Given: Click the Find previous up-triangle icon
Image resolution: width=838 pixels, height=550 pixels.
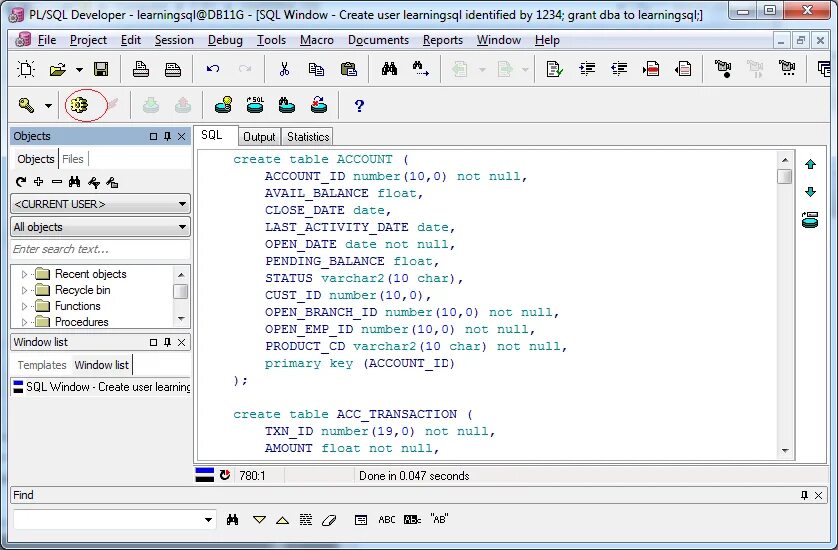Looking at the screenshot, I should pos(283,520).
